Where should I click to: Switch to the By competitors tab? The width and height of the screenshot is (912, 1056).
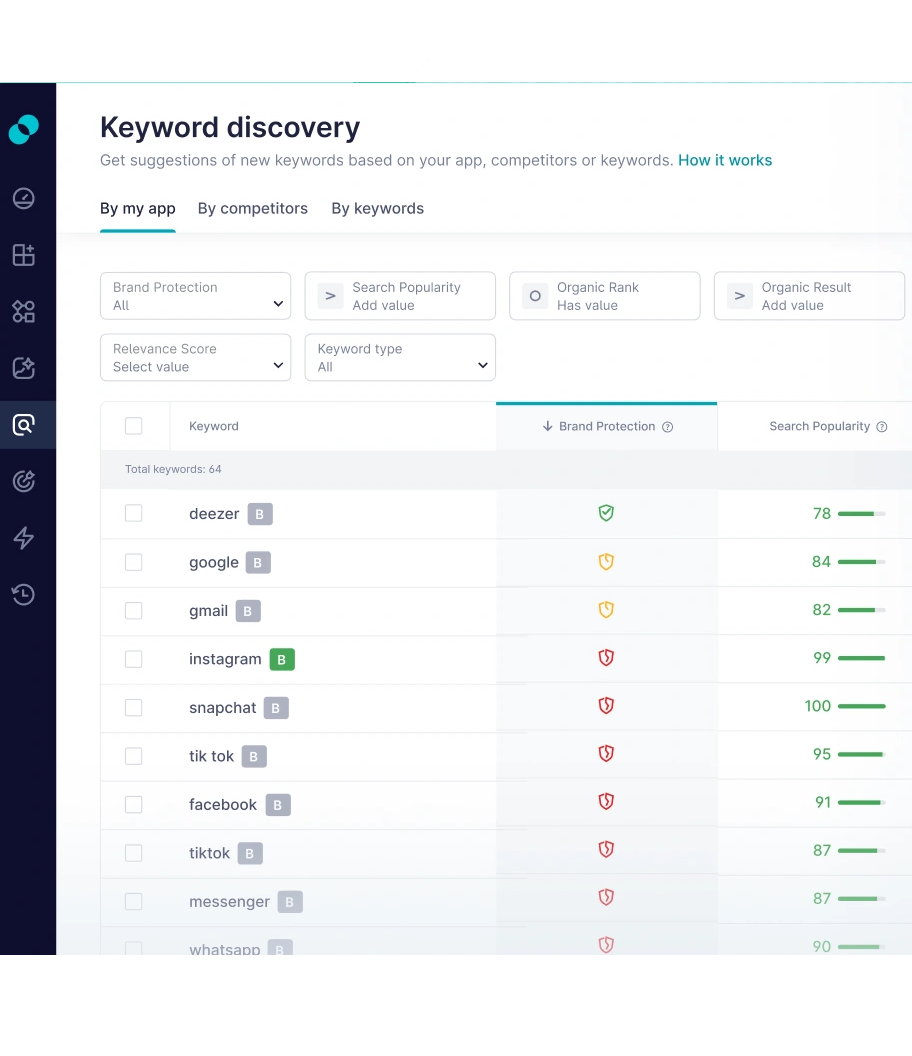[252, 208]
